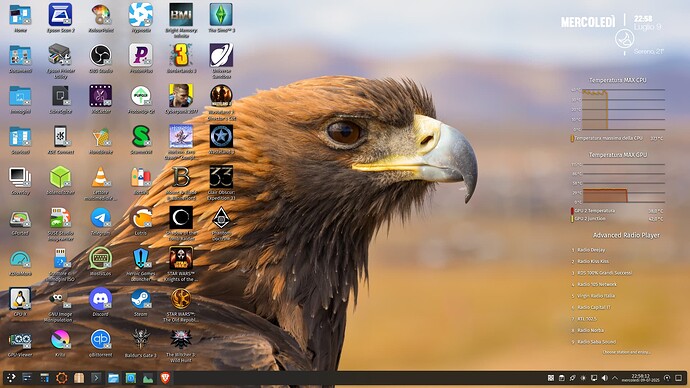
Task: Click the GPU temperature chart
Action: (x=618, y=183)
